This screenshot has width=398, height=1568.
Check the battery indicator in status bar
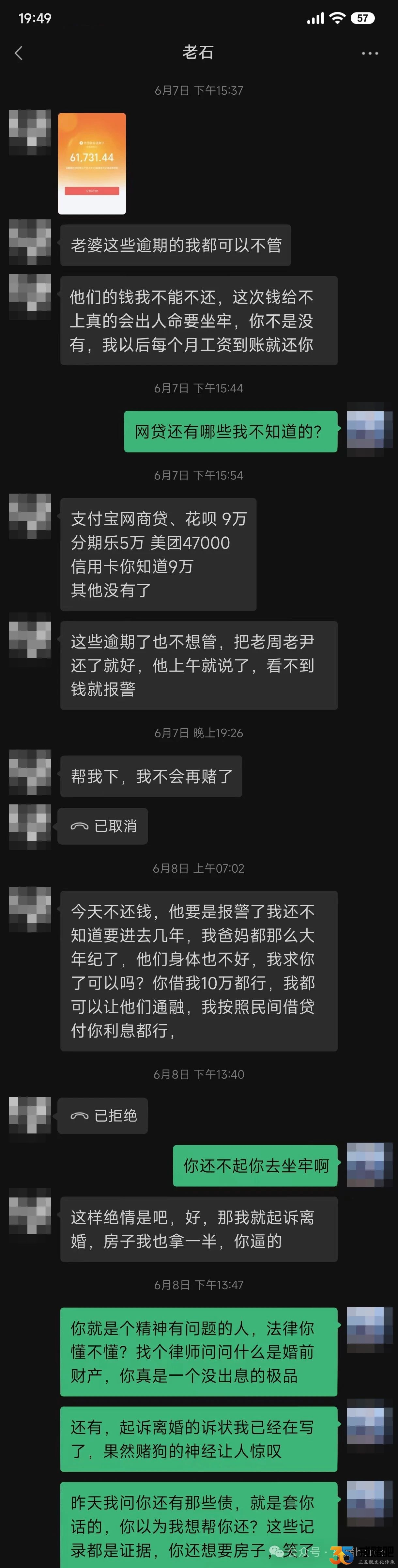(x=363, y=18)
